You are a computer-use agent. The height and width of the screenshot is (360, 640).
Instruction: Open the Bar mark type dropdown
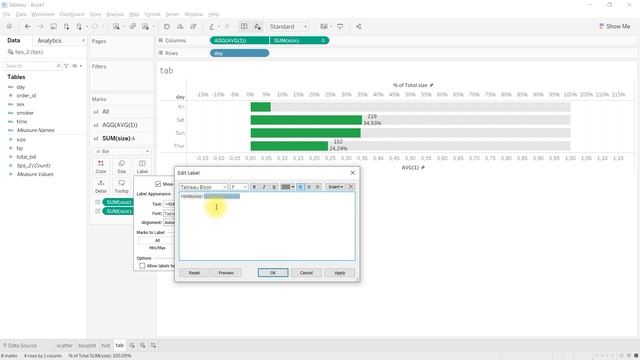click(122, 151)
